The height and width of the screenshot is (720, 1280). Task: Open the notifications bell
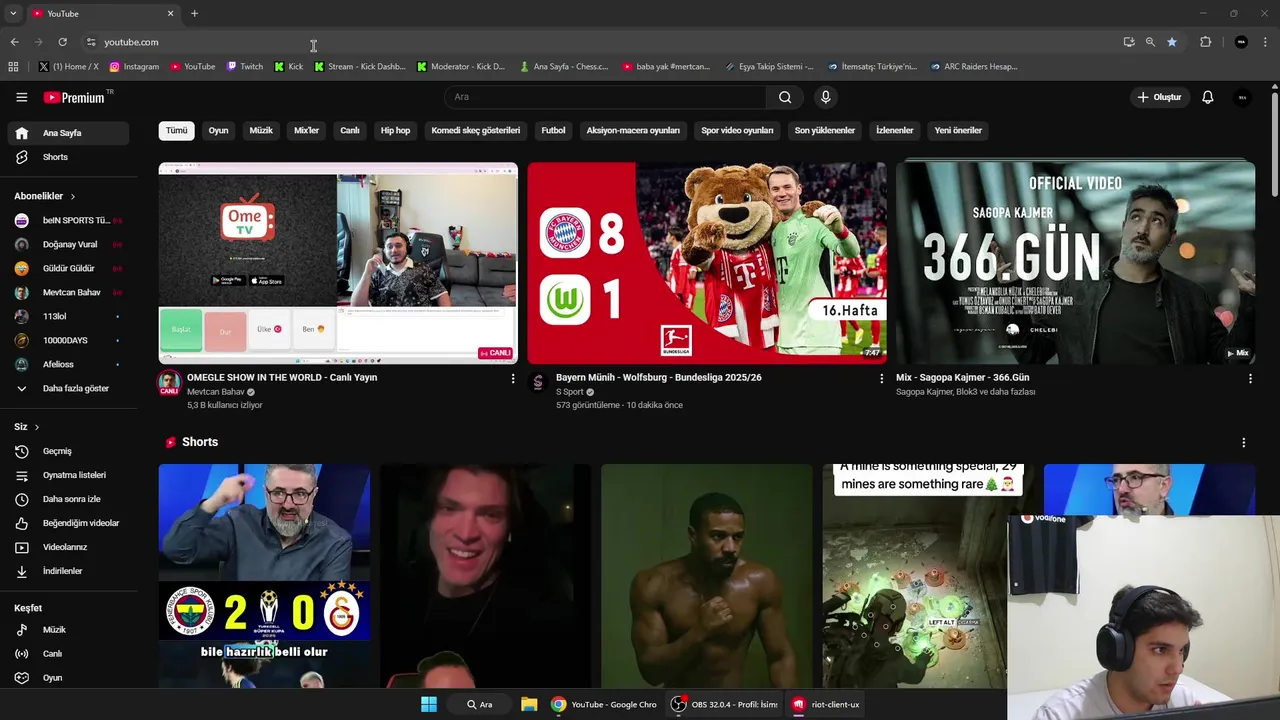1208,97
